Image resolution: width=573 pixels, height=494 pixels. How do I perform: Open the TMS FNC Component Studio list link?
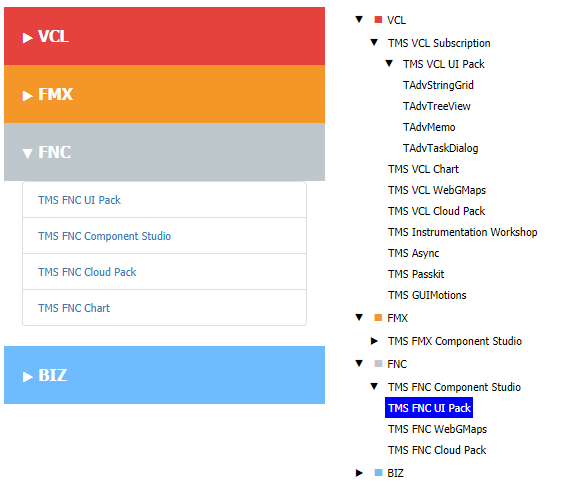tap(105, 236)
